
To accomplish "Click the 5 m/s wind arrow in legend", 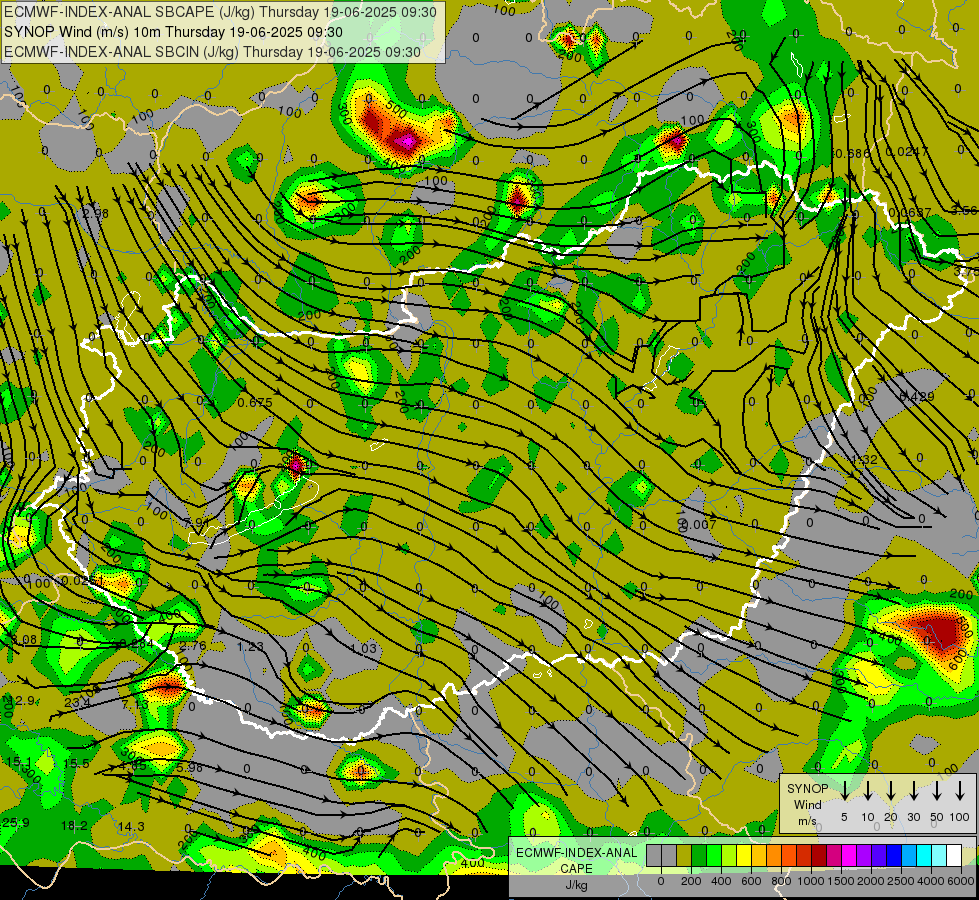I will click(844, 790).
